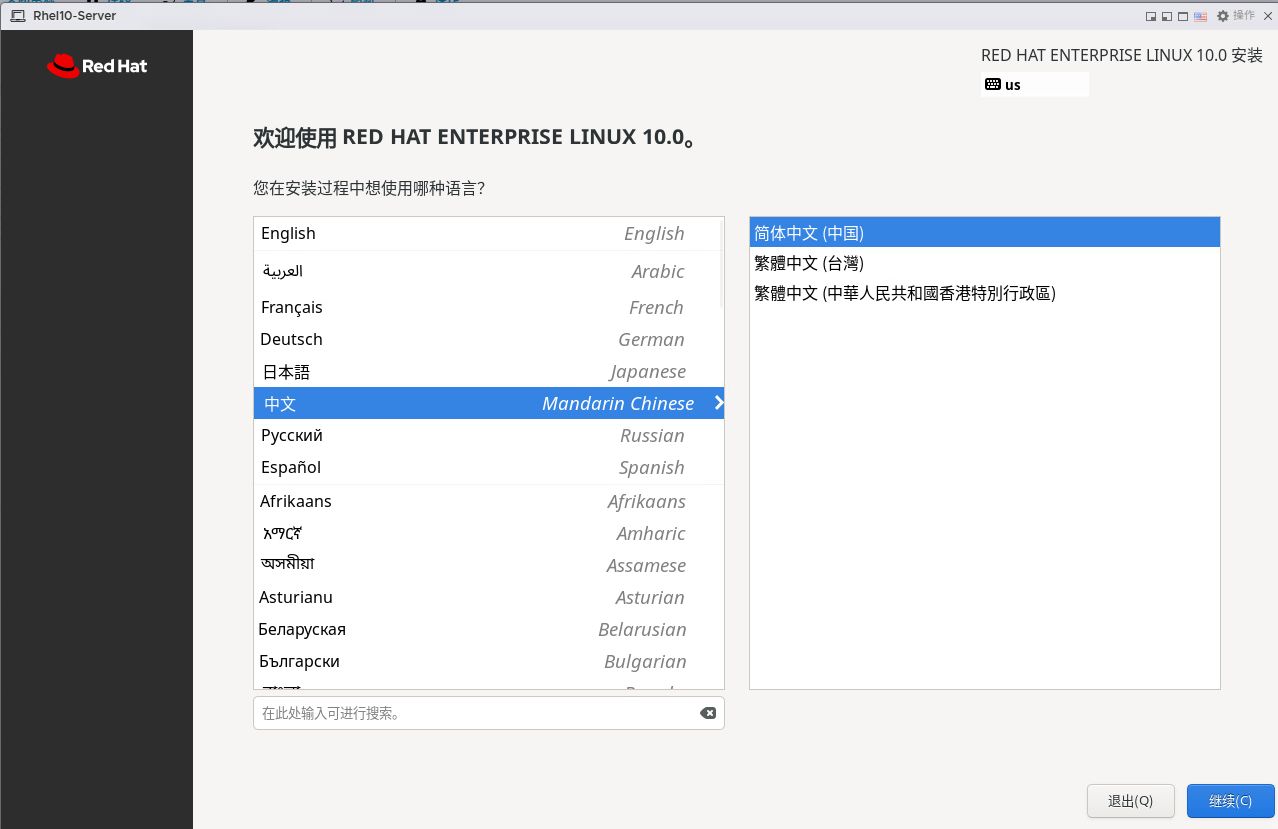
Task: Click the laptop icon next to Rhel10-Server
Action: click(x=18, y=16)
